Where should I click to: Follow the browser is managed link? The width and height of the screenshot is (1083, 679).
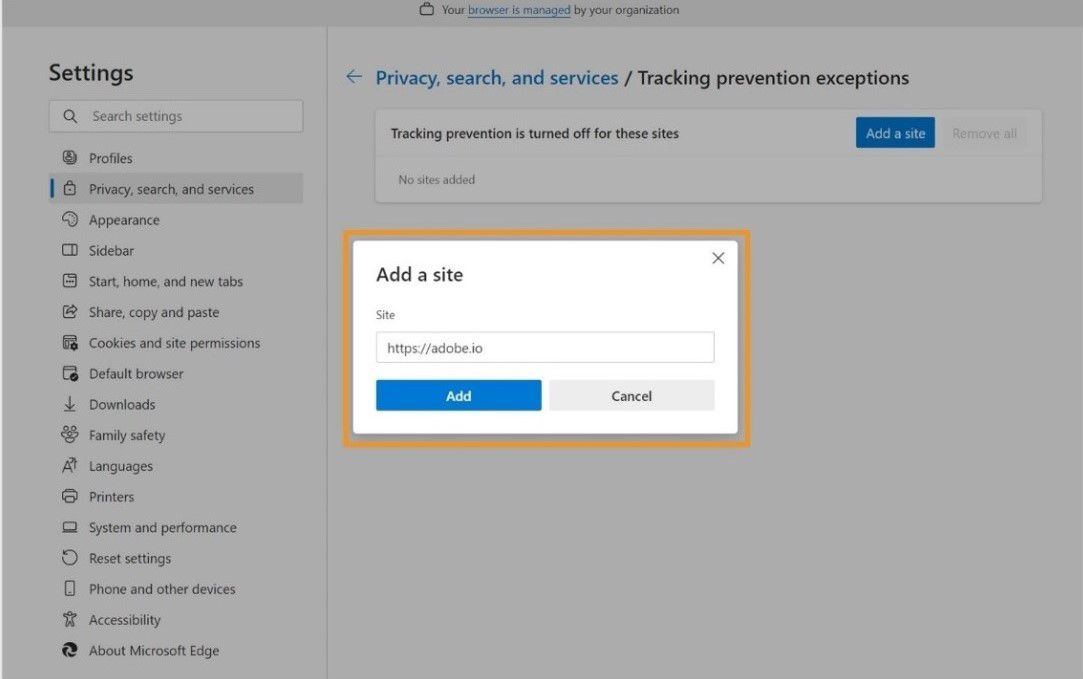(x=519, y=10)
